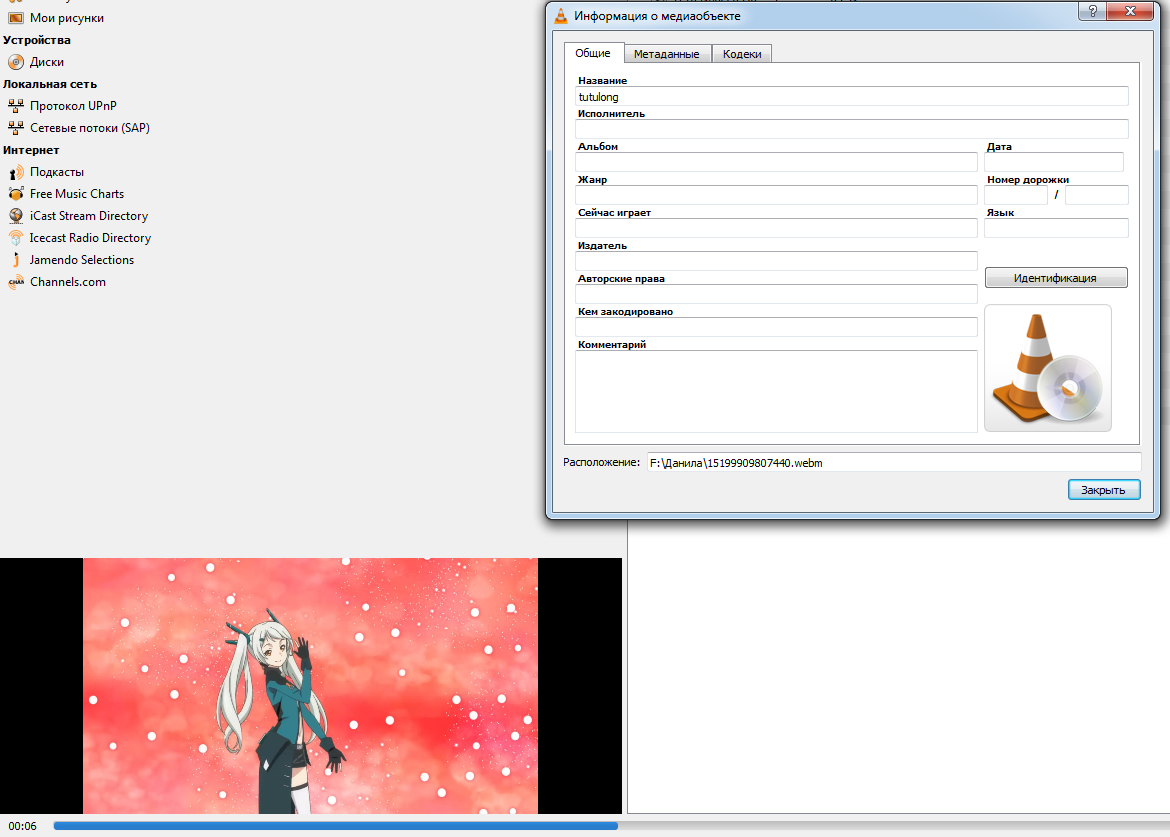Click the Язык input field
1170x837 pixels.
tap(1056, 228)
